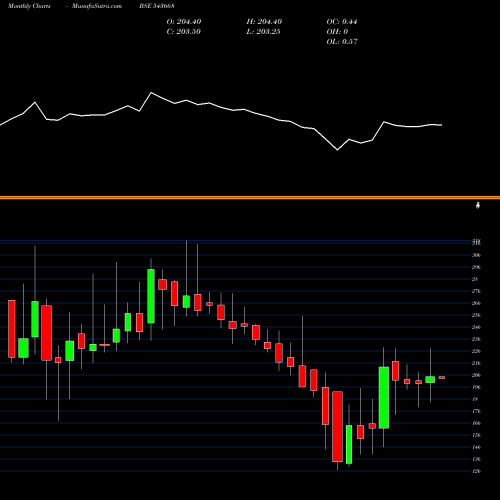The image size is (500, 500).
Task: Click the 176 price axis label
Action: coord(476,411)
